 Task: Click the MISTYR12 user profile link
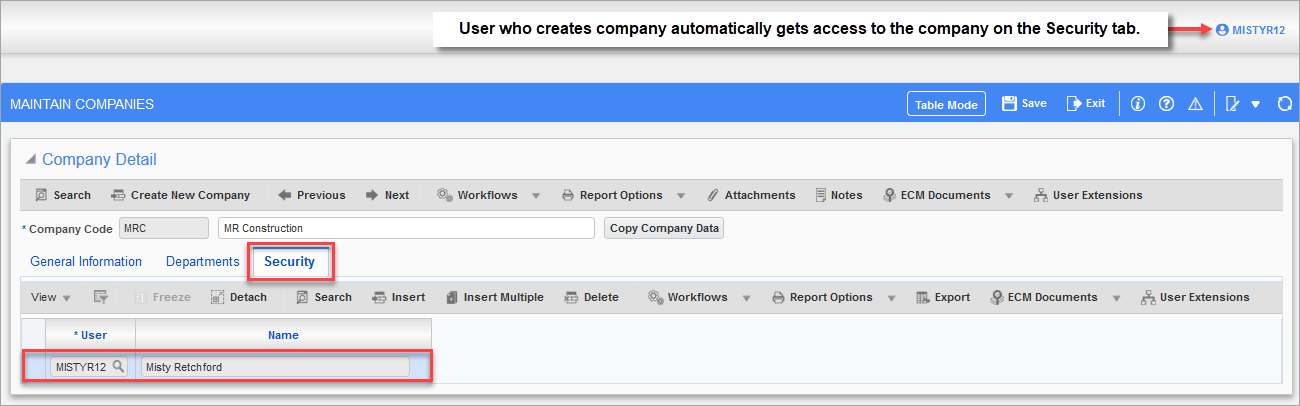pyautogui.click(x=1251, y=31)
